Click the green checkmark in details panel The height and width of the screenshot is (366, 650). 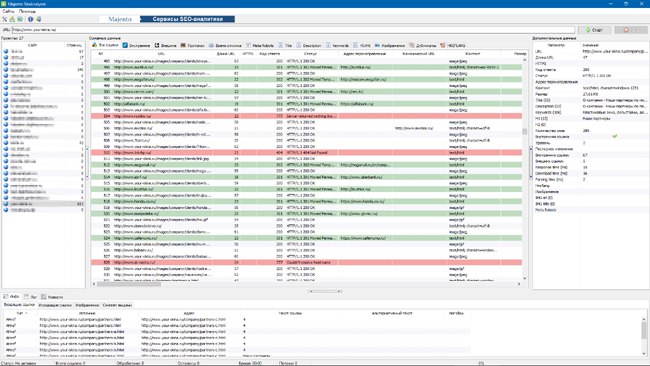pyautogui.click(x=615, y=136)
